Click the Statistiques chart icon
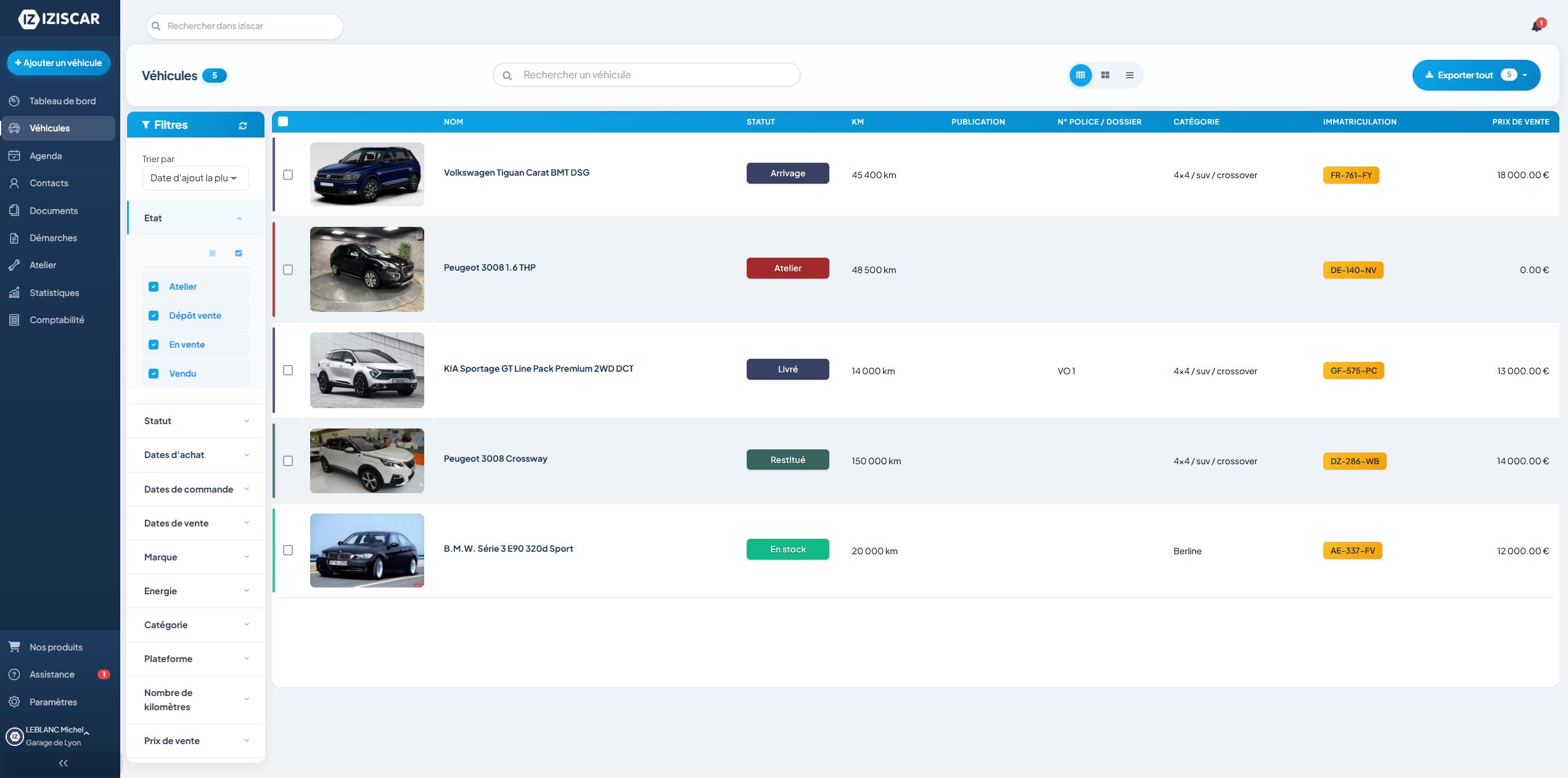Screen dimensions: 1568x778 [14, 293]
